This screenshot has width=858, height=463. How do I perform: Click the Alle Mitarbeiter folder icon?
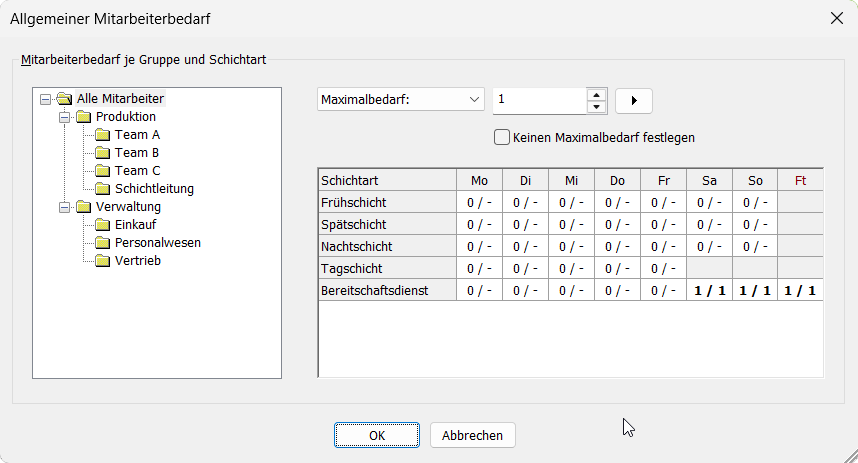coord(65,99)
